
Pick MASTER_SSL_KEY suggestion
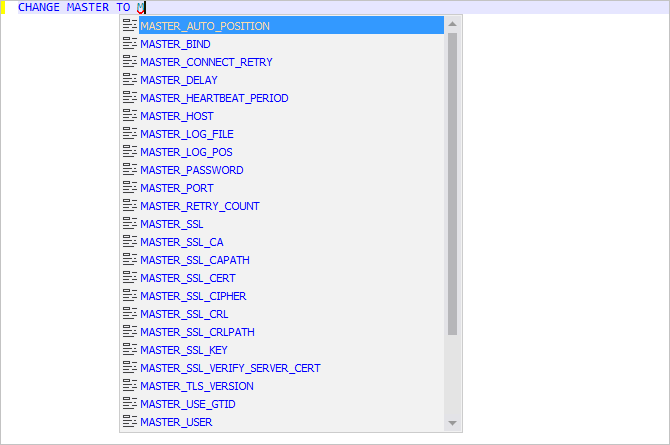282,350
